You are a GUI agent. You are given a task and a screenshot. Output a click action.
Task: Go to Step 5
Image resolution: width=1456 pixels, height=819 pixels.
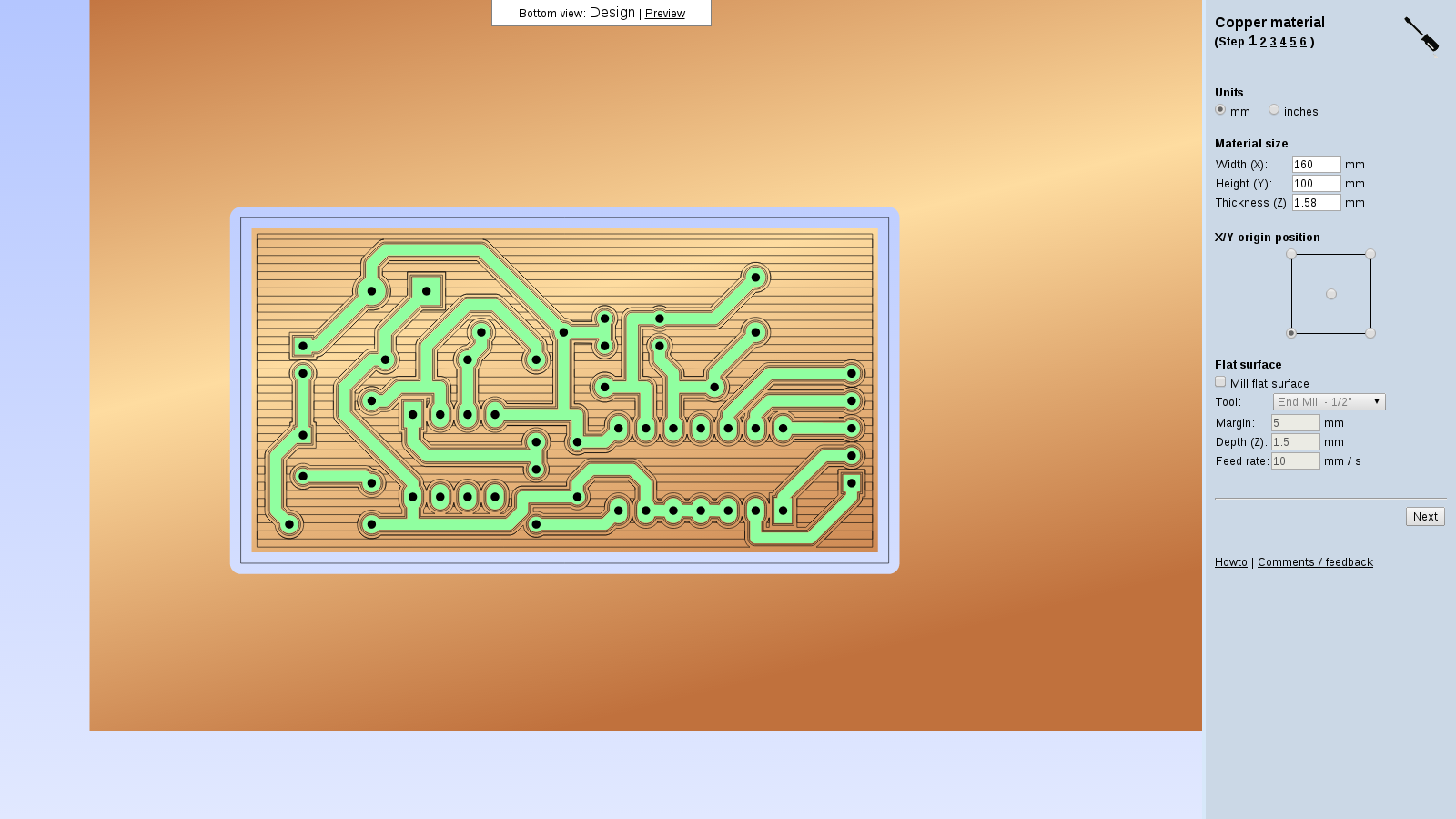click(1293, 42)
